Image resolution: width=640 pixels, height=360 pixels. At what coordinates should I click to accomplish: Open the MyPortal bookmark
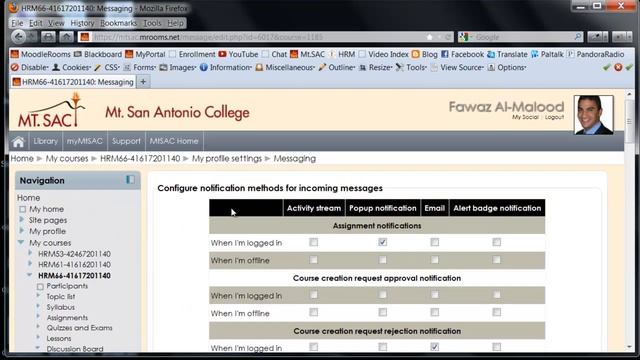[145, 54]
